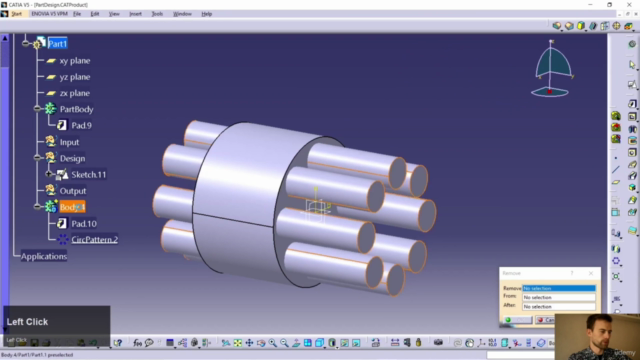The width and height of the screenshot is (640, 360).
Task: Toggle Swap Visible Space
Action: point(356,343)
